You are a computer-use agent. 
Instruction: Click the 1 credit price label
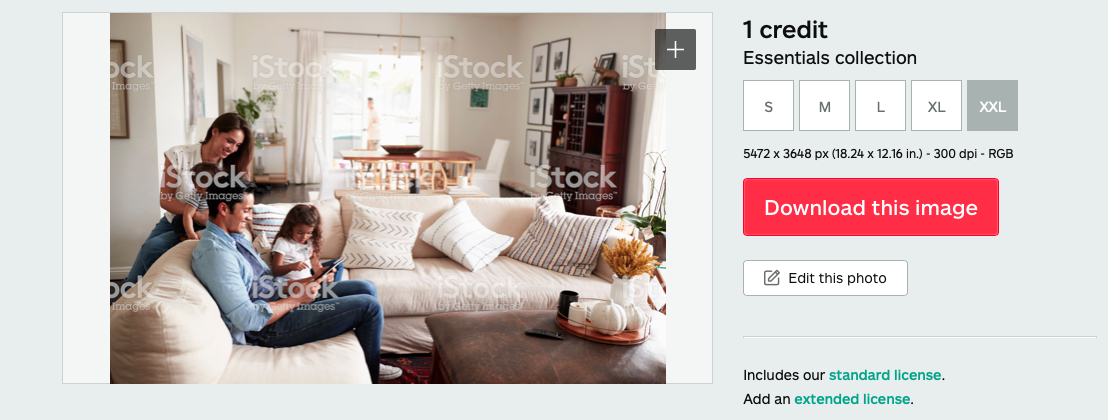click(x=785, y=30)
